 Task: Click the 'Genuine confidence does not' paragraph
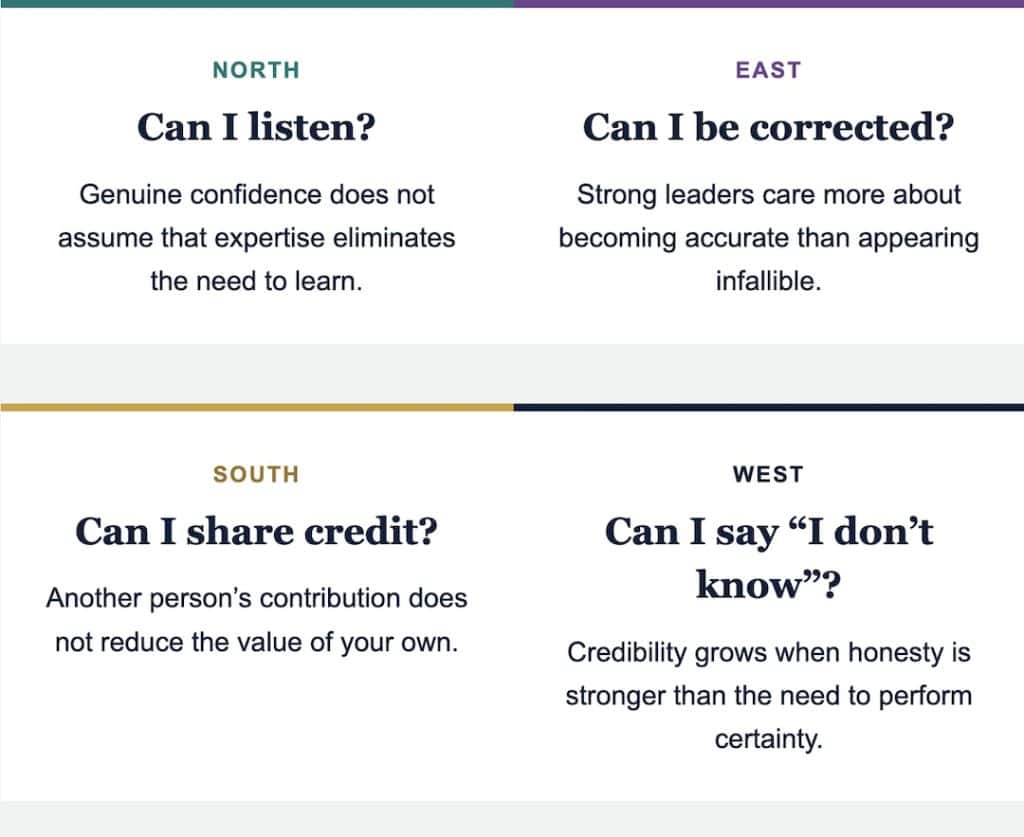point(256,238)
